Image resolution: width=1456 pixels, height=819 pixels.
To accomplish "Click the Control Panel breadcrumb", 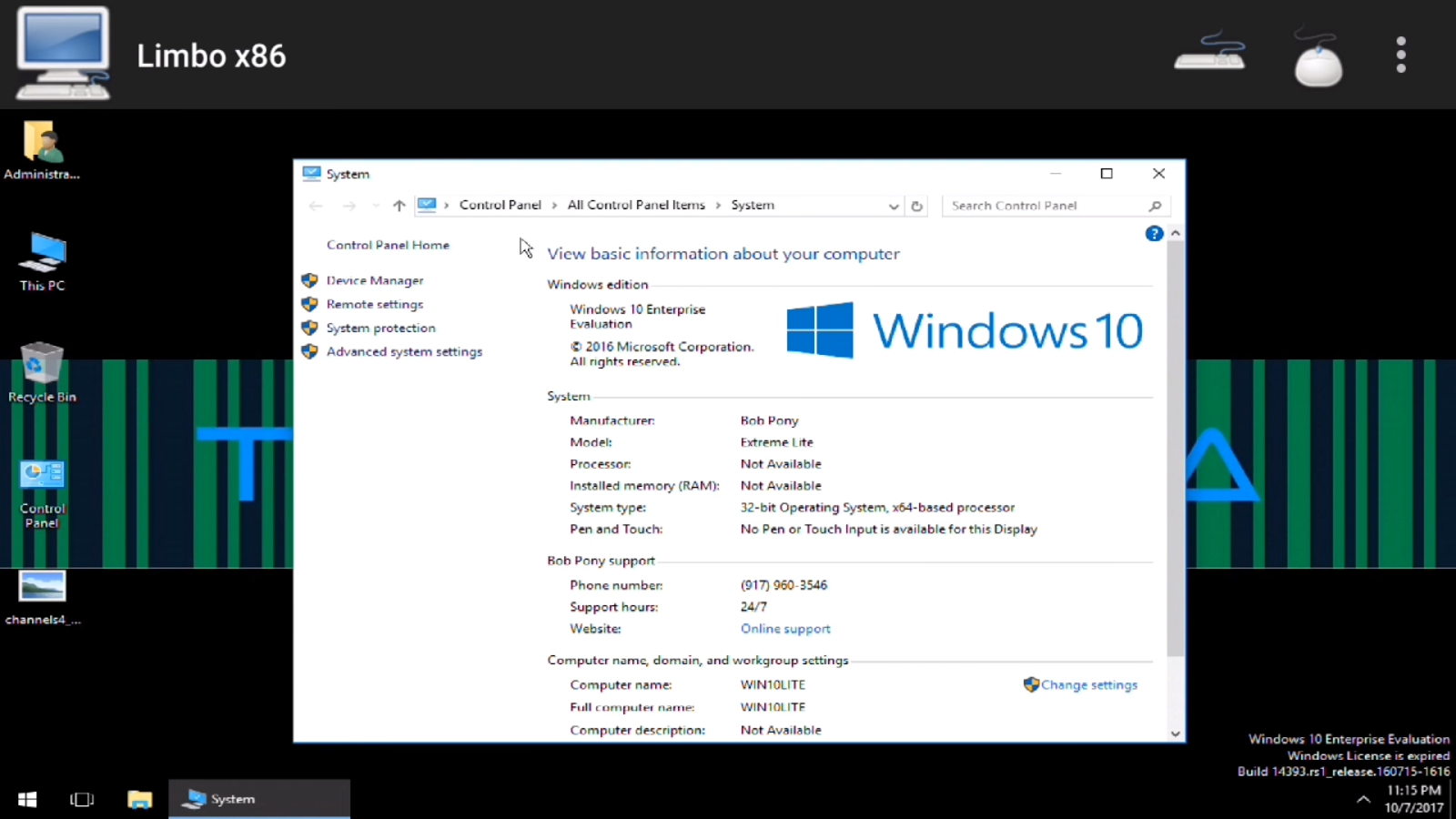I will (x=500, y=205).
